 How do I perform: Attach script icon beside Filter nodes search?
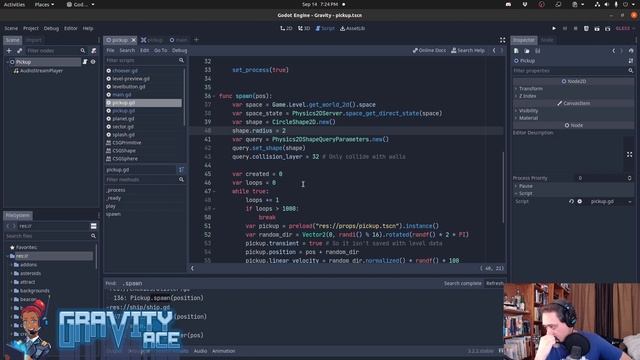(93, 51)
